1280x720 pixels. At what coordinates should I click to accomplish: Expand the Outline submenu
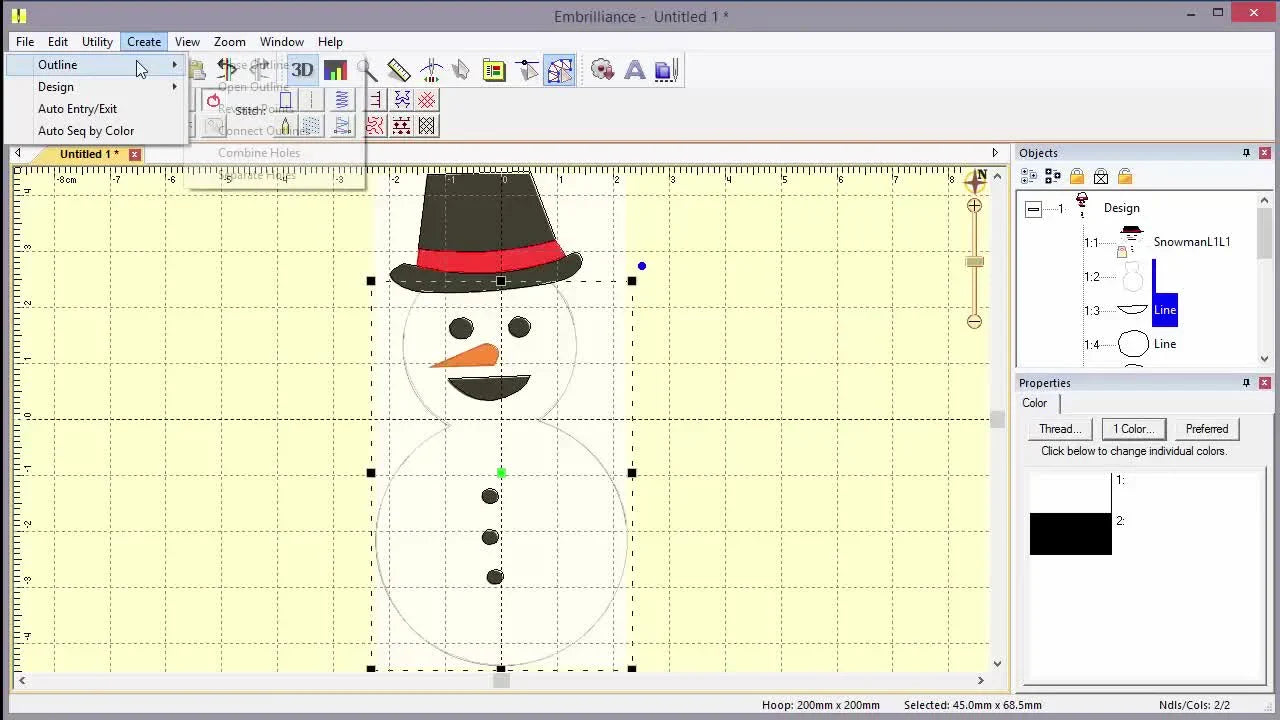[57, 64]
